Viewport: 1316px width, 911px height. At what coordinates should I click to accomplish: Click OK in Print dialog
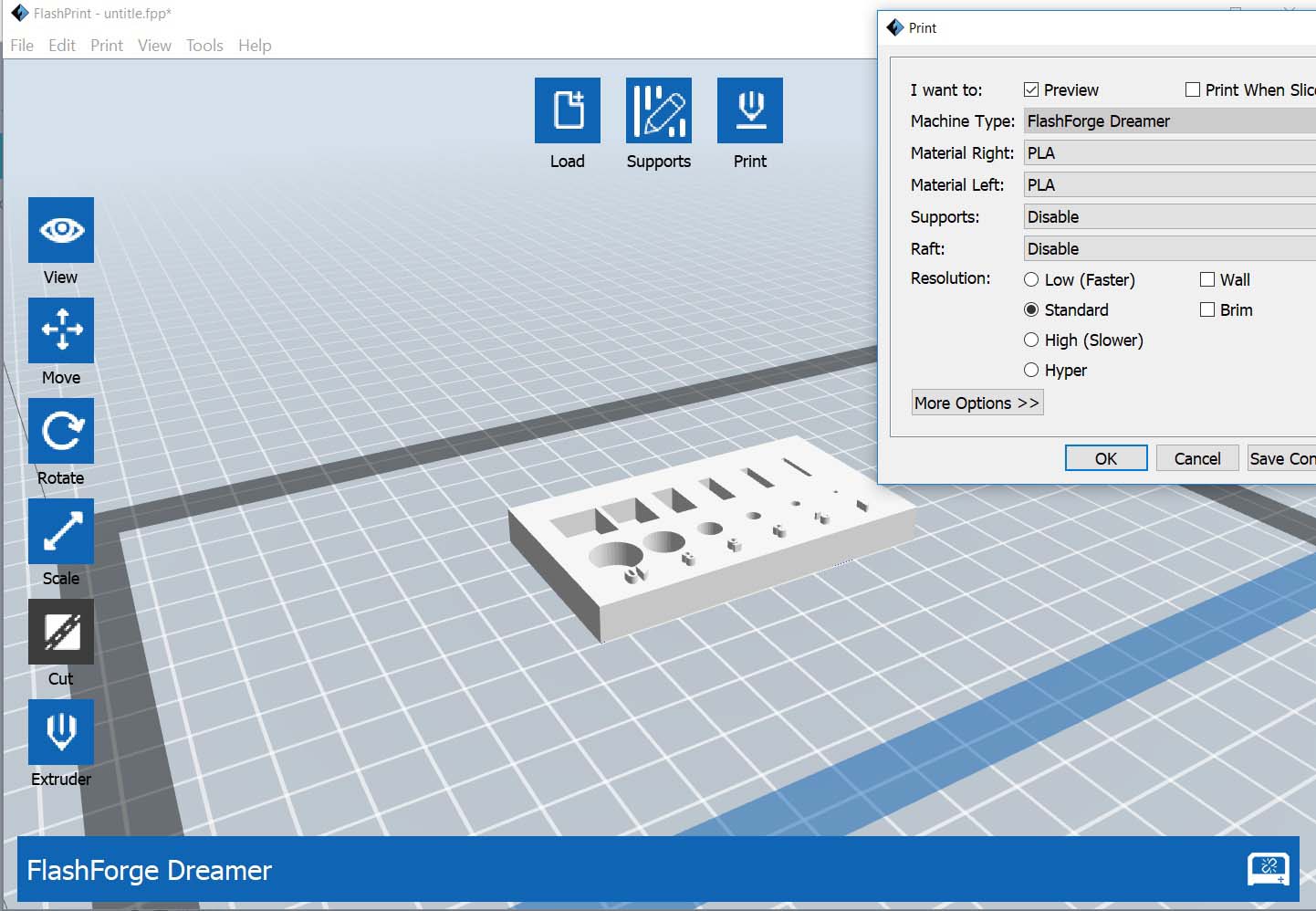[1106, 458]
